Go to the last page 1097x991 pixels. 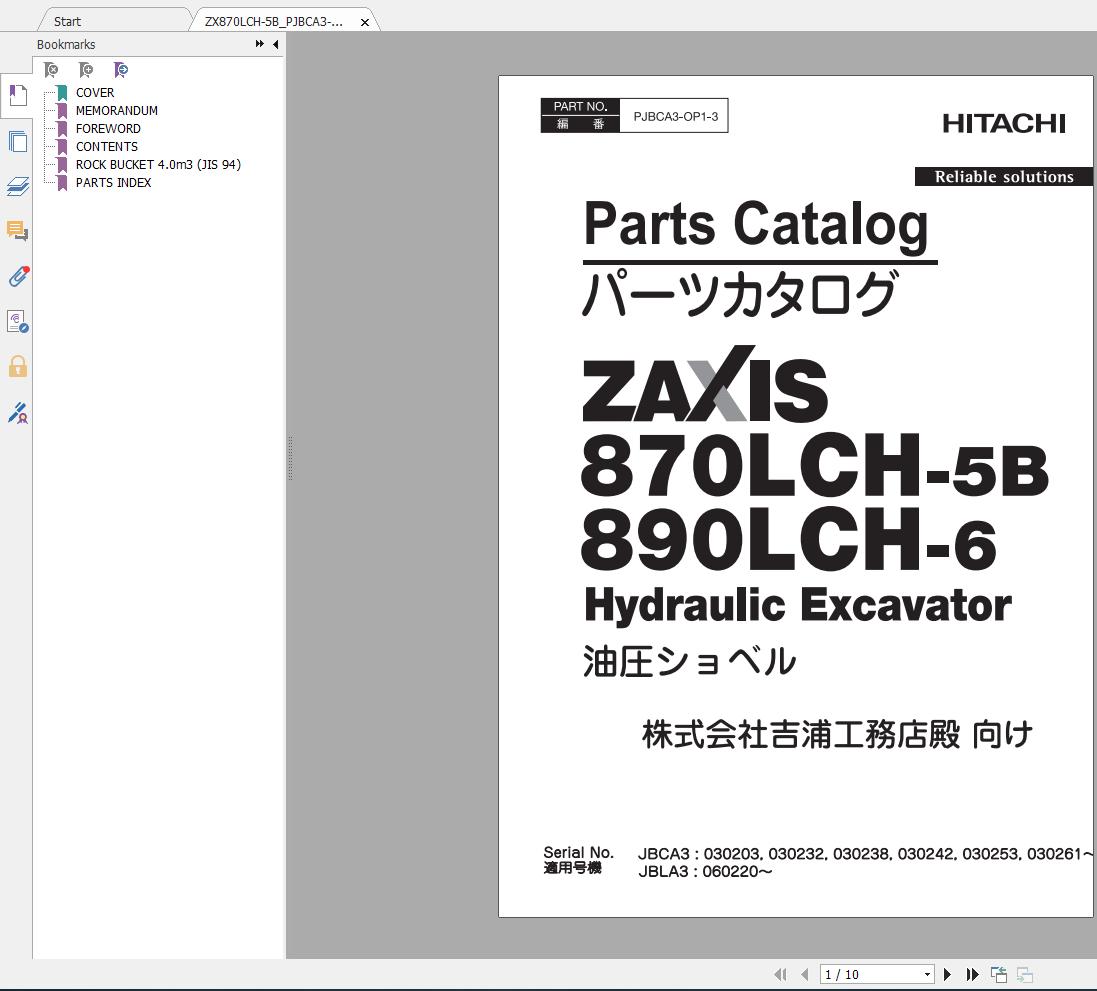[972, 974]
